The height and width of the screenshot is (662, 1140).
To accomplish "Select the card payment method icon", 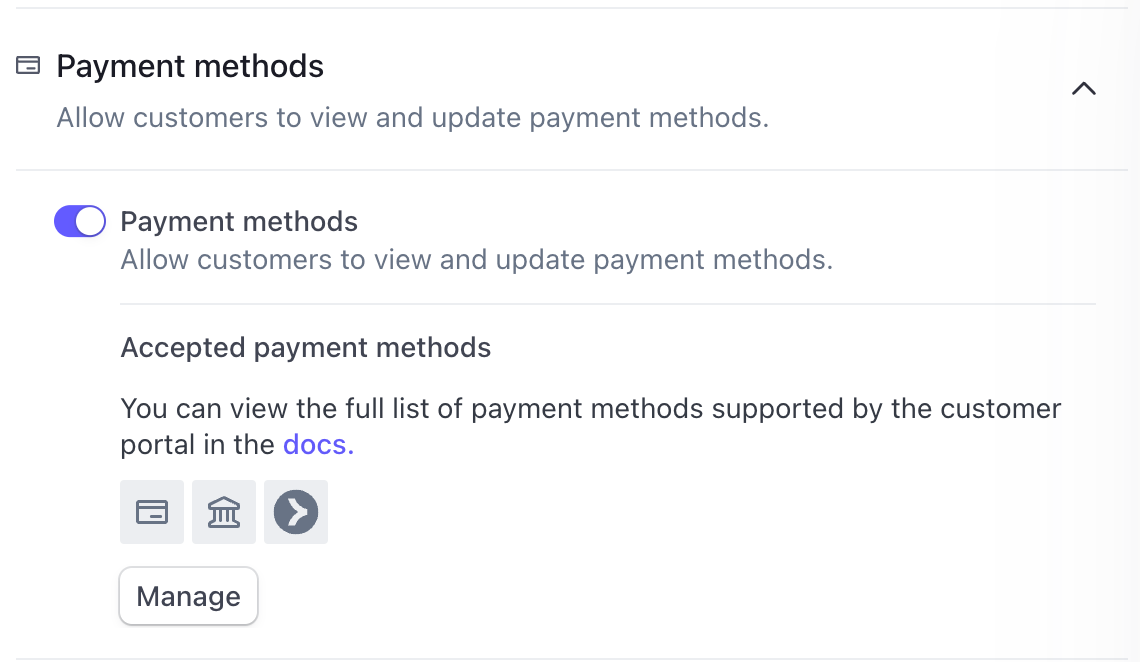I will click(x=152, y=512).
